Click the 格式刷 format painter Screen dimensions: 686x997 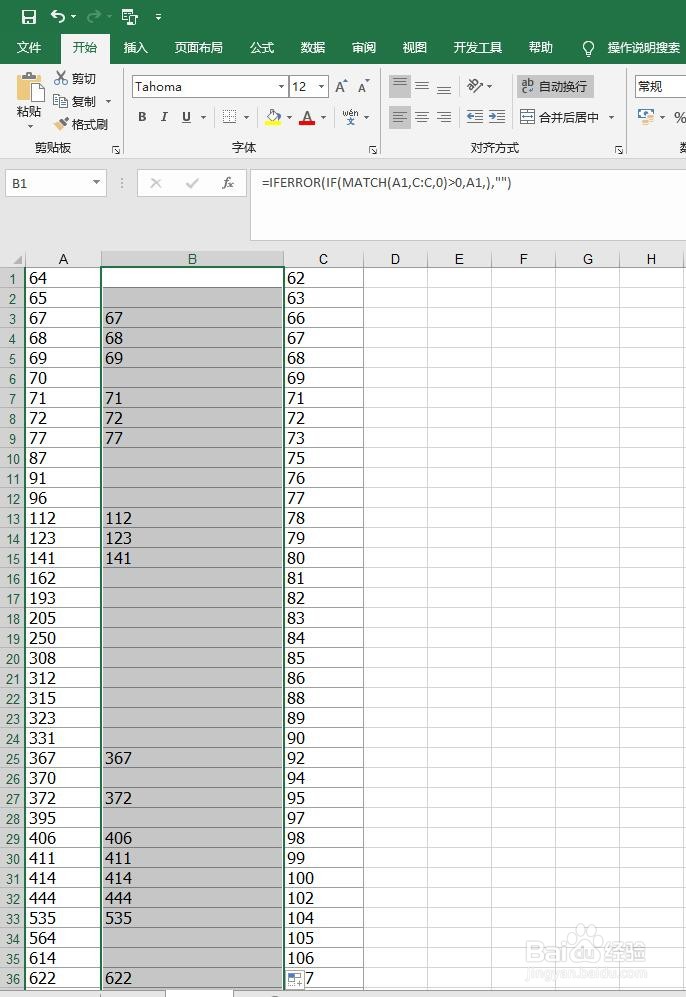(81, 124)
